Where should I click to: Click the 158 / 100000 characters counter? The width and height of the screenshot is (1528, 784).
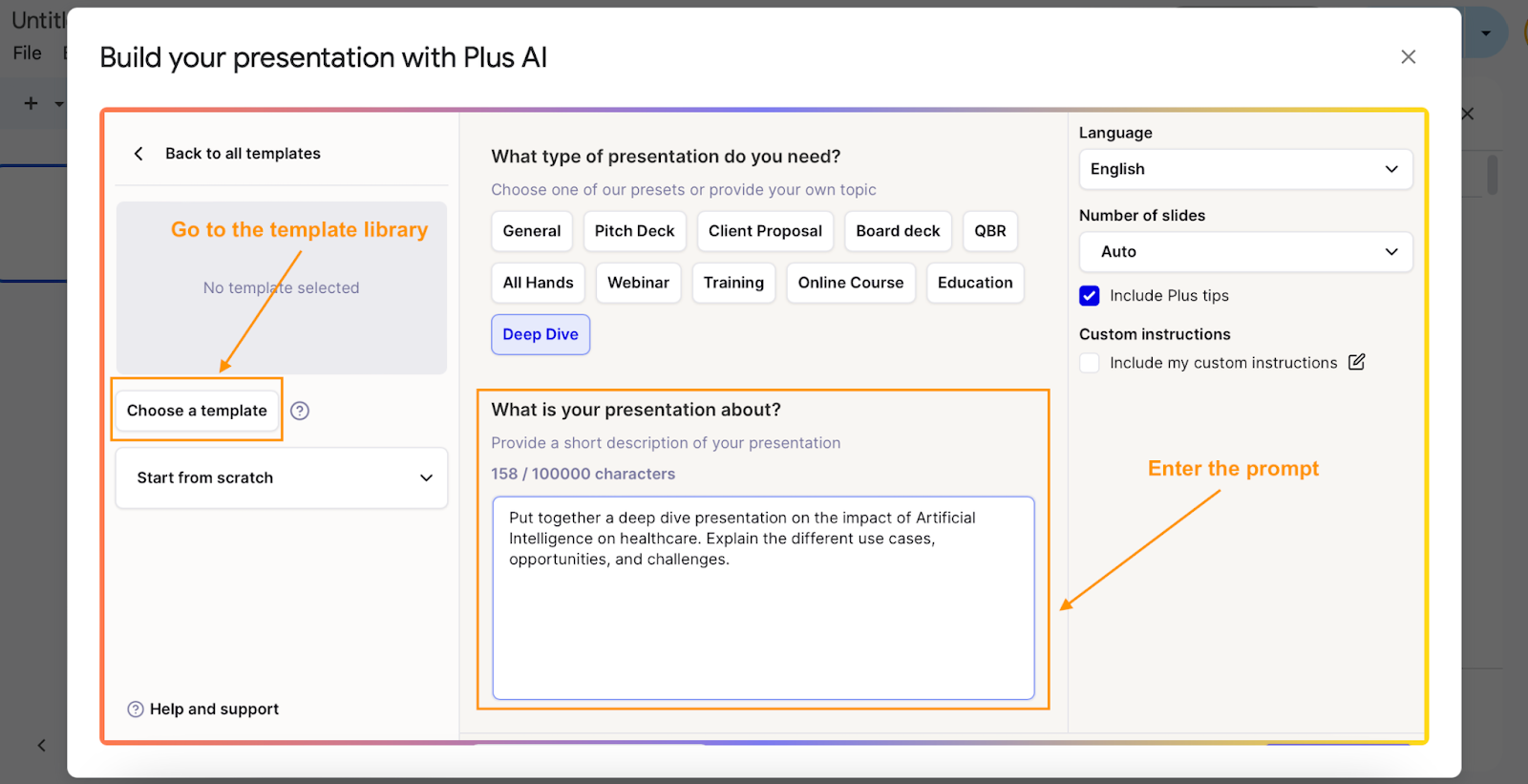click(584, 474)
